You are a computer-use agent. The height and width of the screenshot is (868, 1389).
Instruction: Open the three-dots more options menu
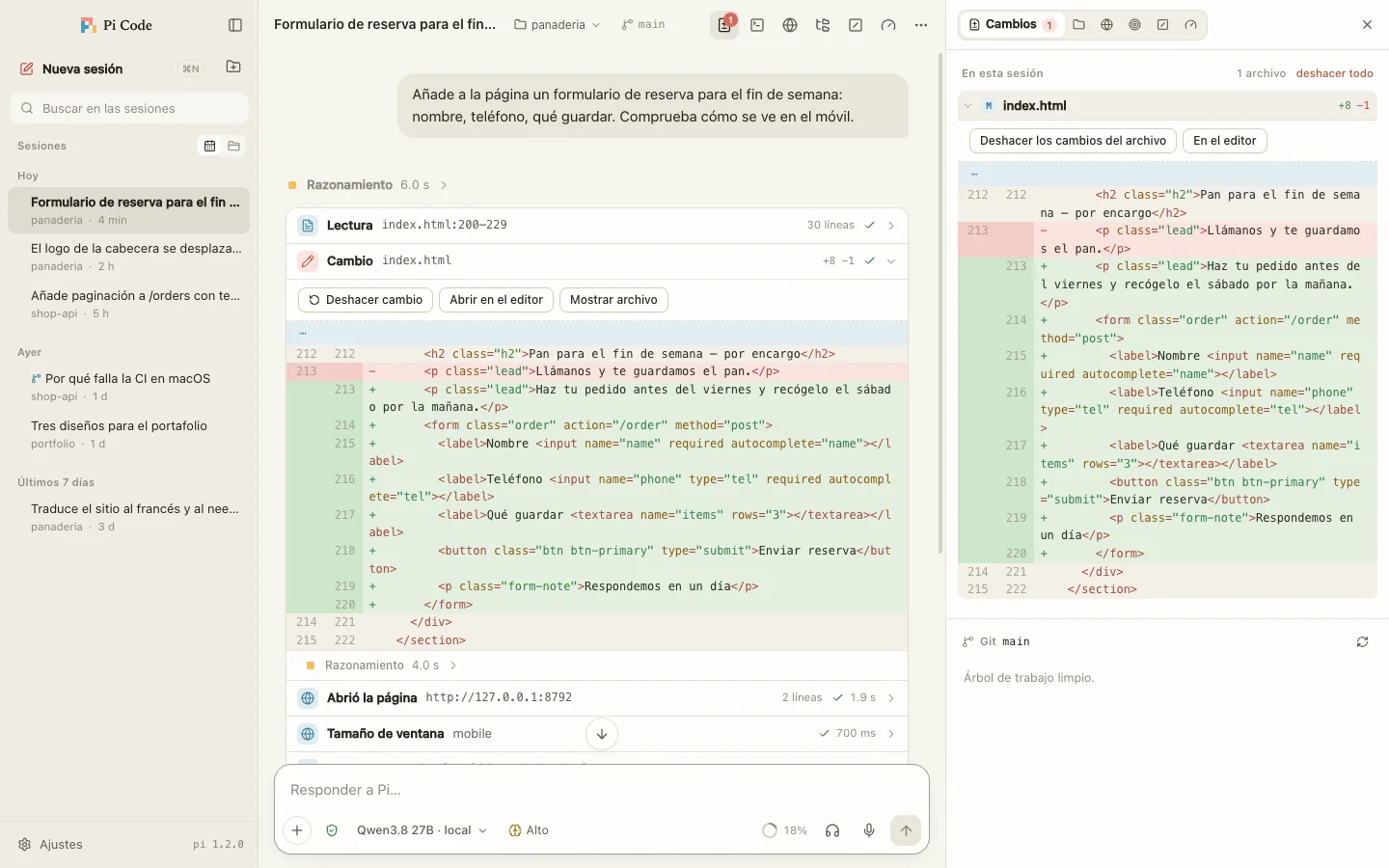coord(921,25)
